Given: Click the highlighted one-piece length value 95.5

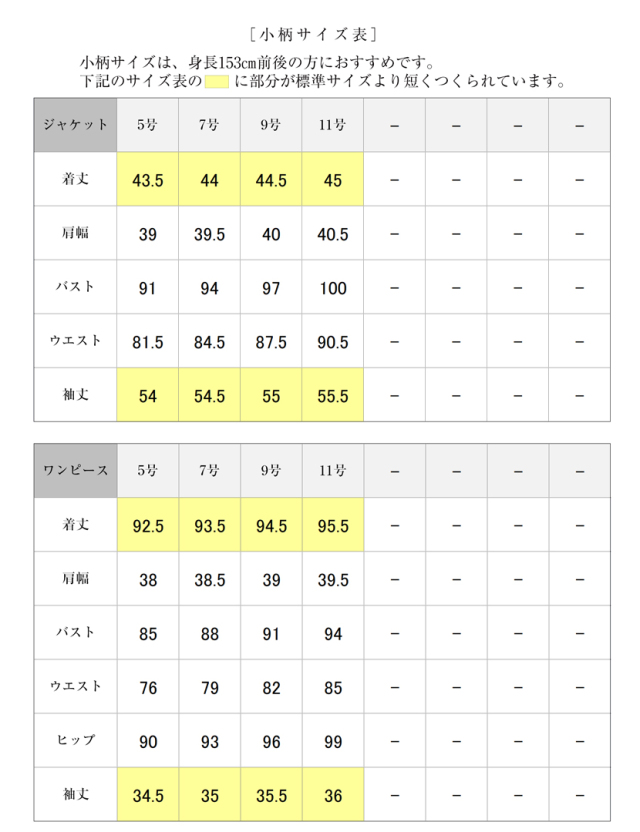Looking at the screenshot, I should [x=332, y=525].
